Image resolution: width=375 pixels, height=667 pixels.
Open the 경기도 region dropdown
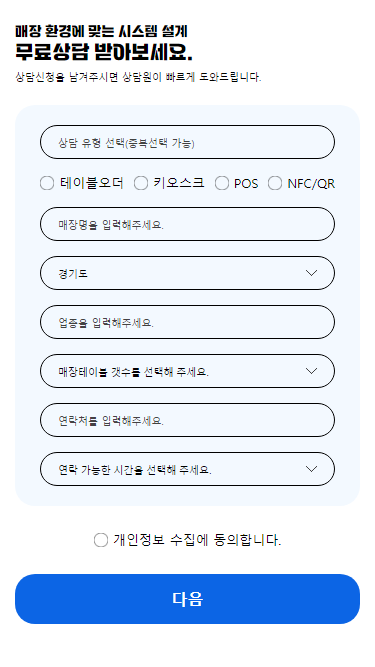[x=187, y=273]
